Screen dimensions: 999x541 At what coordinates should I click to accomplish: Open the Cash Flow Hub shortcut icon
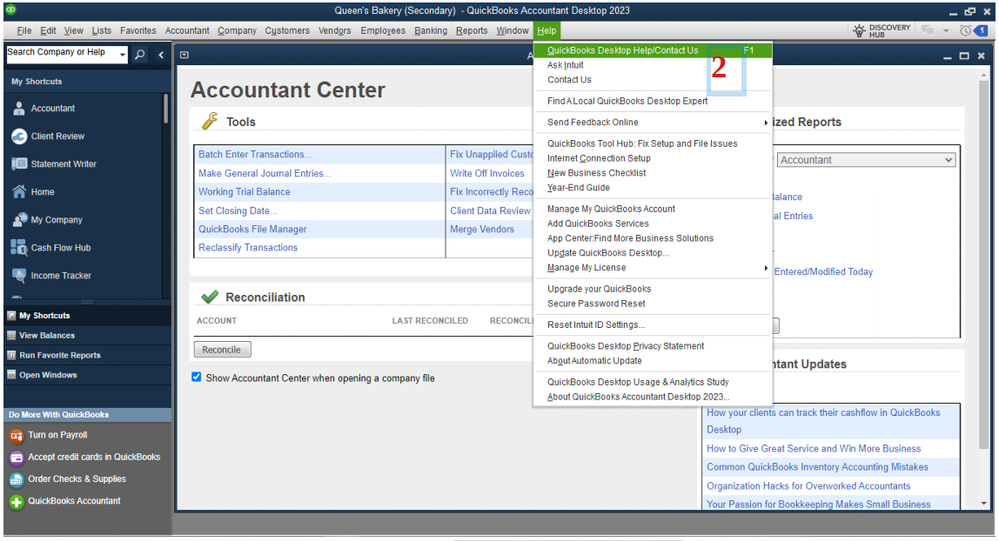[19, 247]
